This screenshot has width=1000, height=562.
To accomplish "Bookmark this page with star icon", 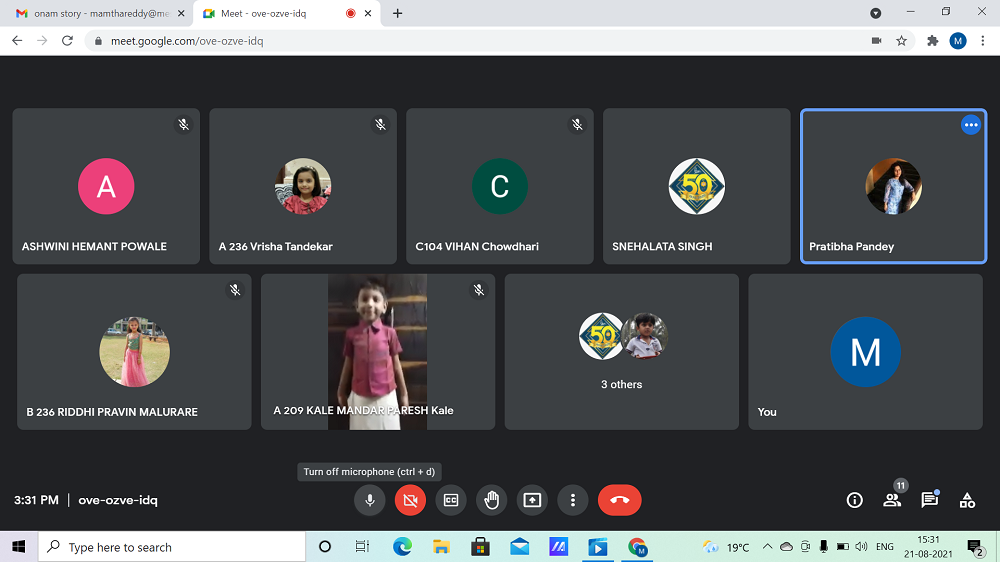I will click(901, 41).
